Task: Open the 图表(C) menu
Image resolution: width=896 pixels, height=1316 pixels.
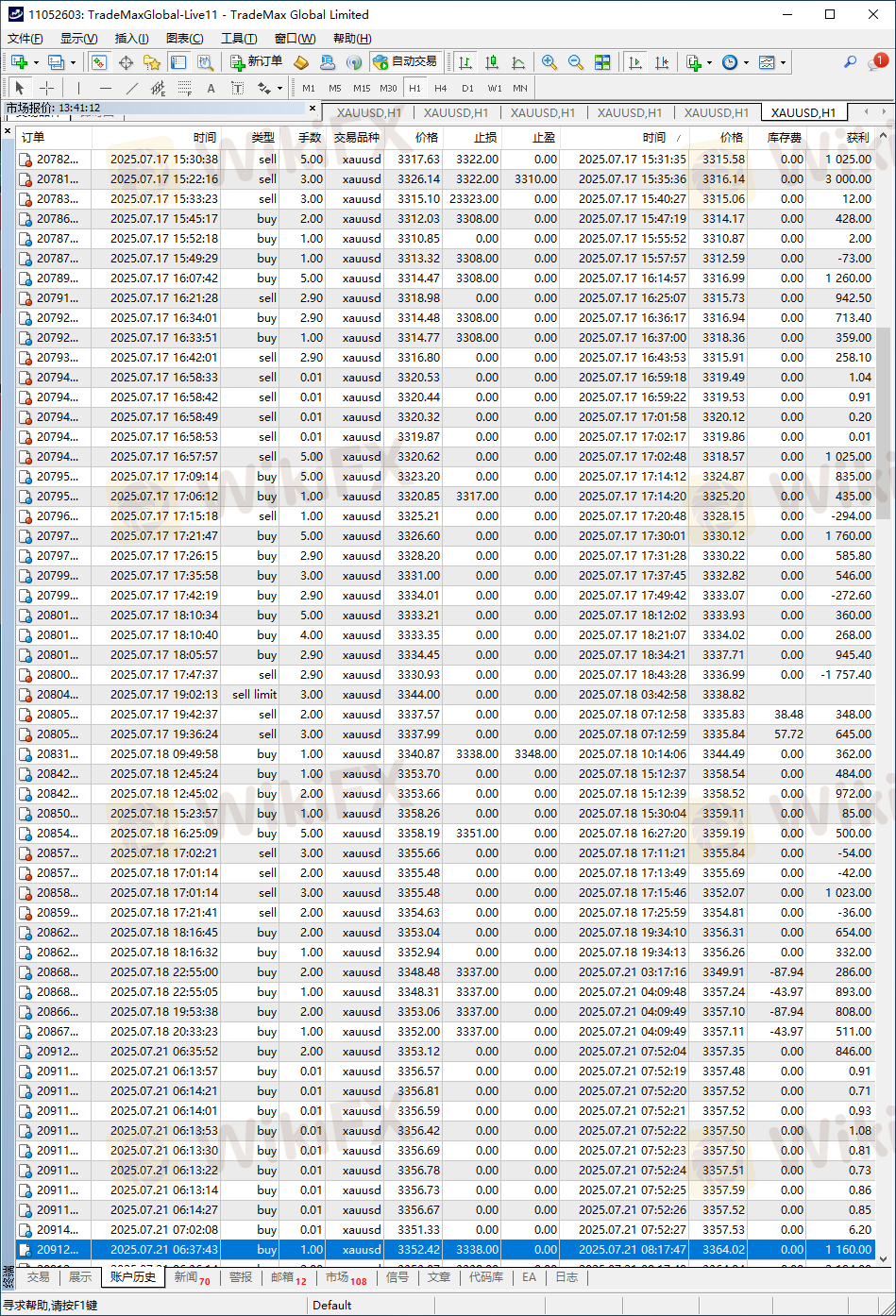Action: tap(184, 39)
